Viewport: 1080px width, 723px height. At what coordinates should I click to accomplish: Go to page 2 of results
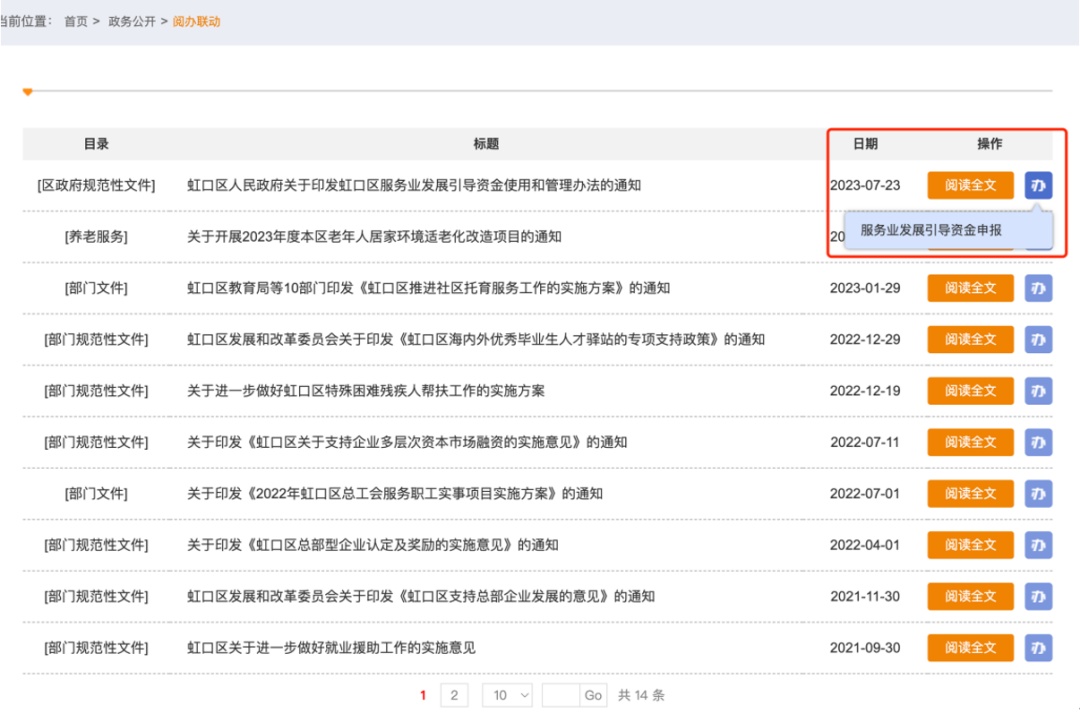(454, 695)
